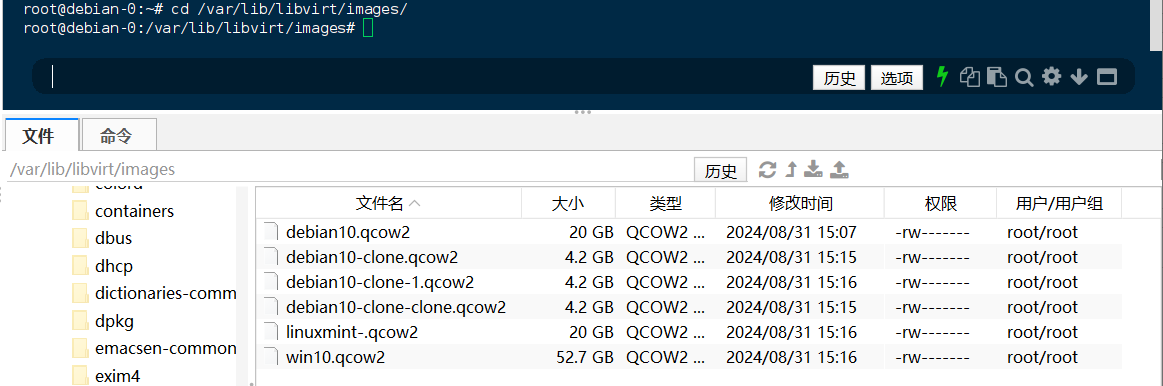Click the paste icon in terminal toolbar
Viewport: 1163px width, 386px height.
click(x=996, y=76)
